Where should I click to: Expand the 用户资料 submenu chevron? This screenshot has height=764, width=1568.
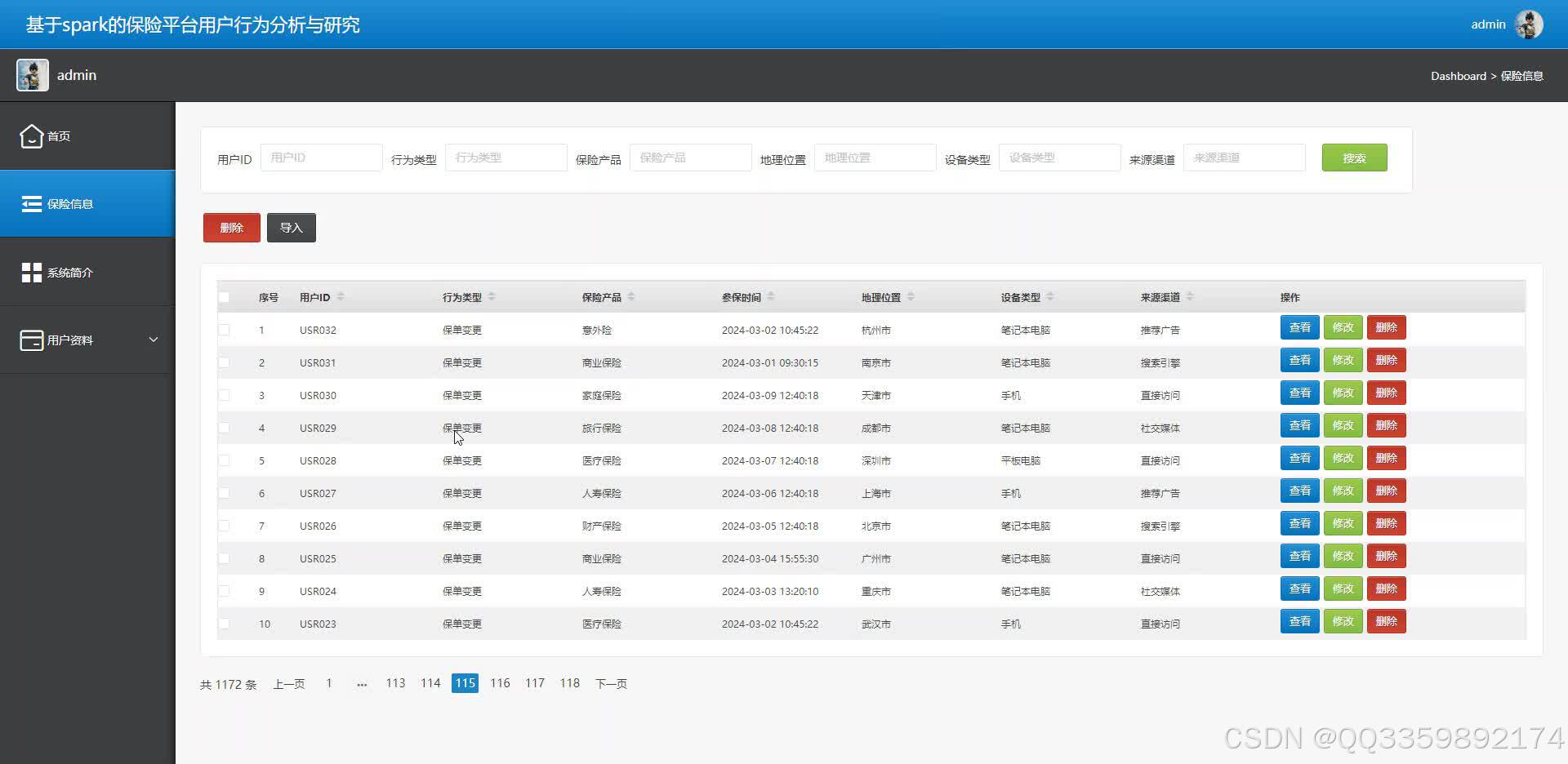154,340
